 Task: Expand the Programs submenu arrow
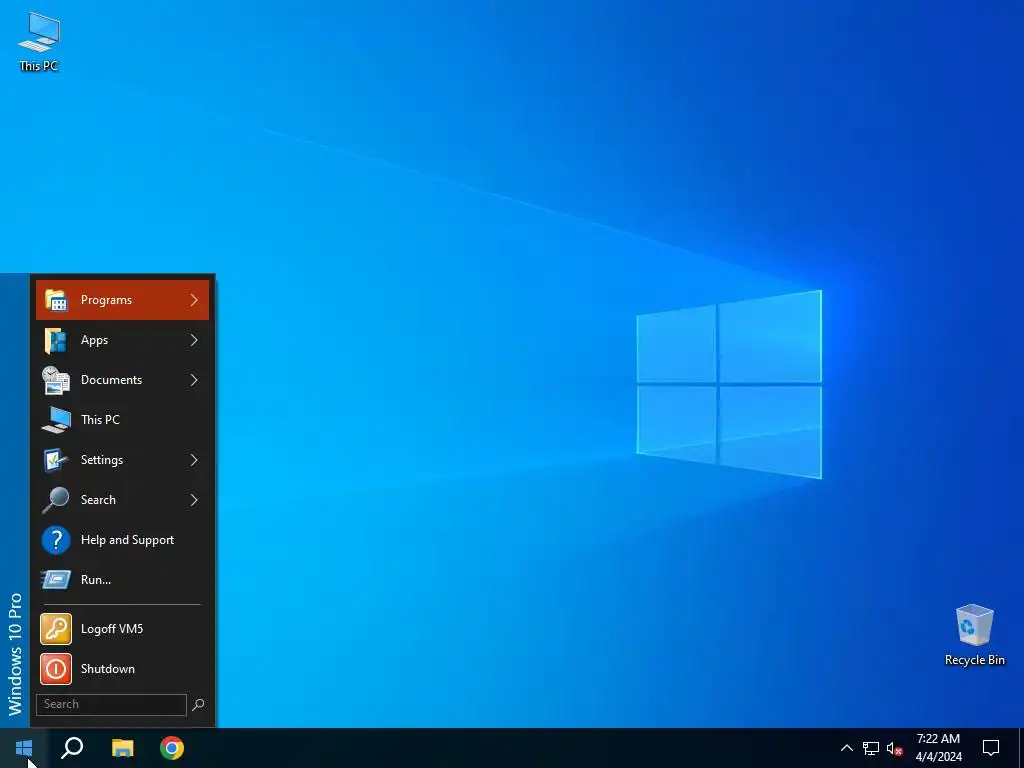pos(194,300)
